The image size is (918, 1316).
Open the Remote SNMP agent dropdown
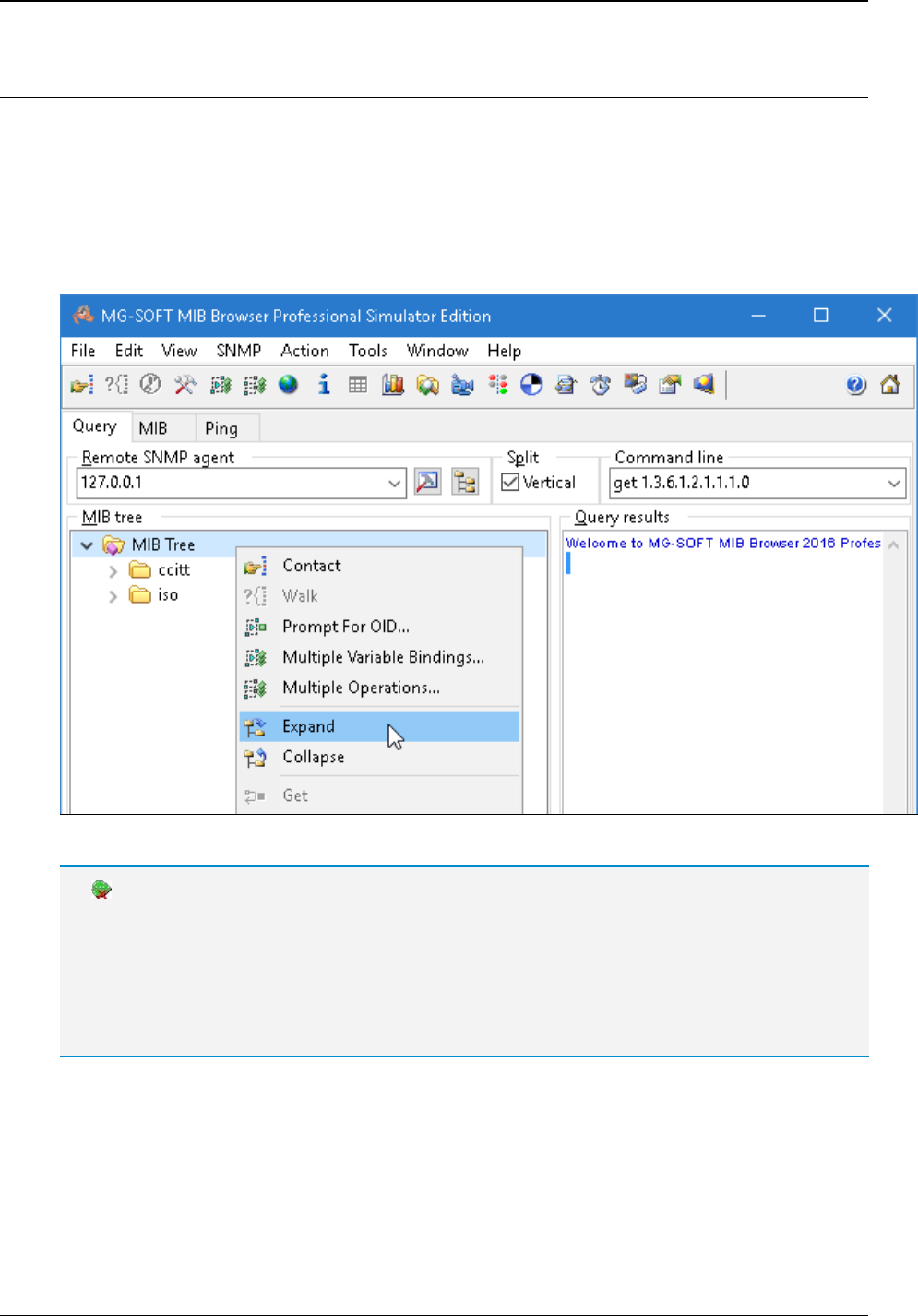click(395, 483)
